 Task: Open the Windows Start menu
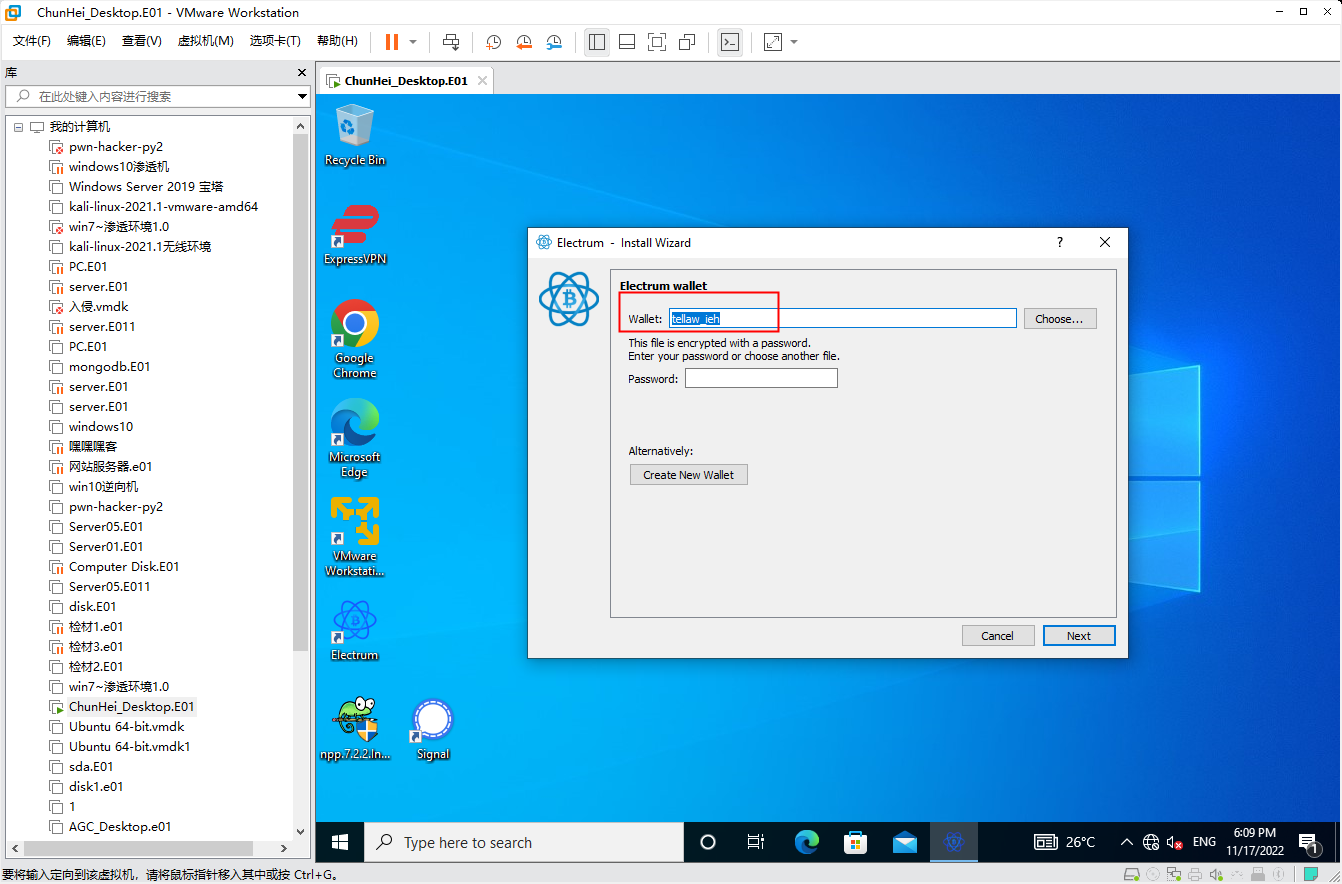point(340,842)
